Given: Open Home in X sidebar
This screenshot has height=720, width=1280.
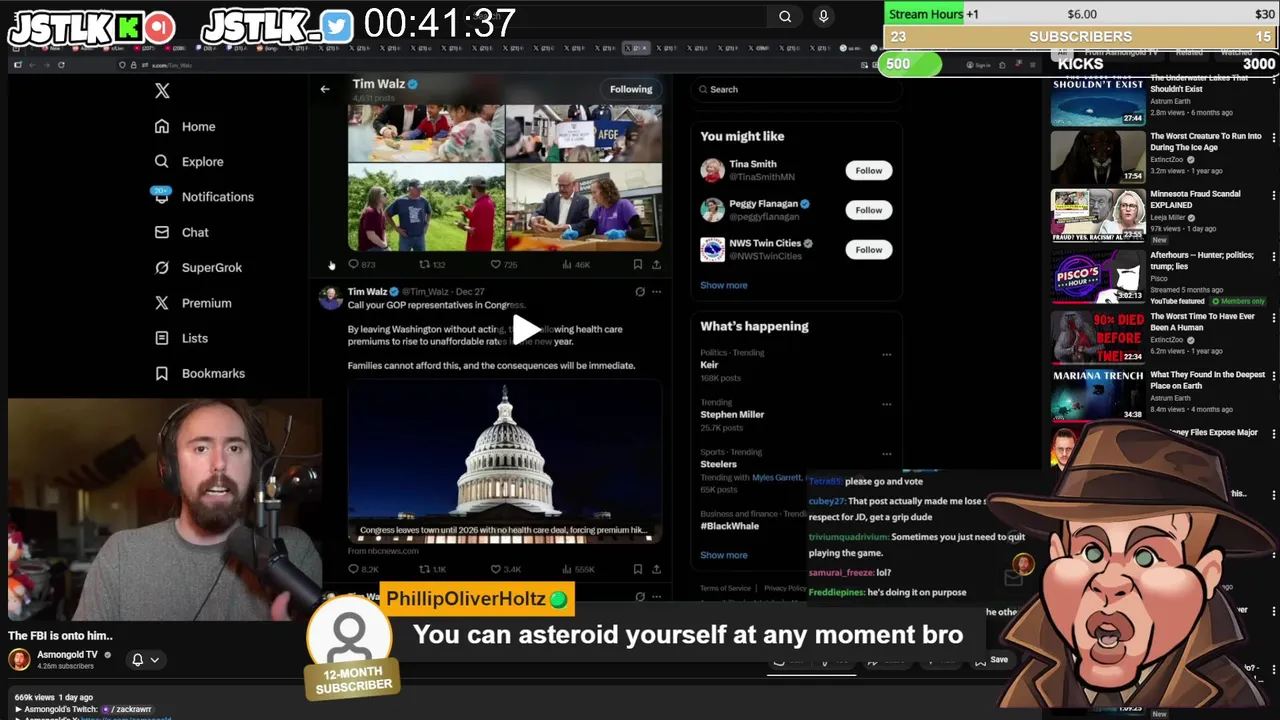Looking at the screenshot, I should tap(185, 127).
